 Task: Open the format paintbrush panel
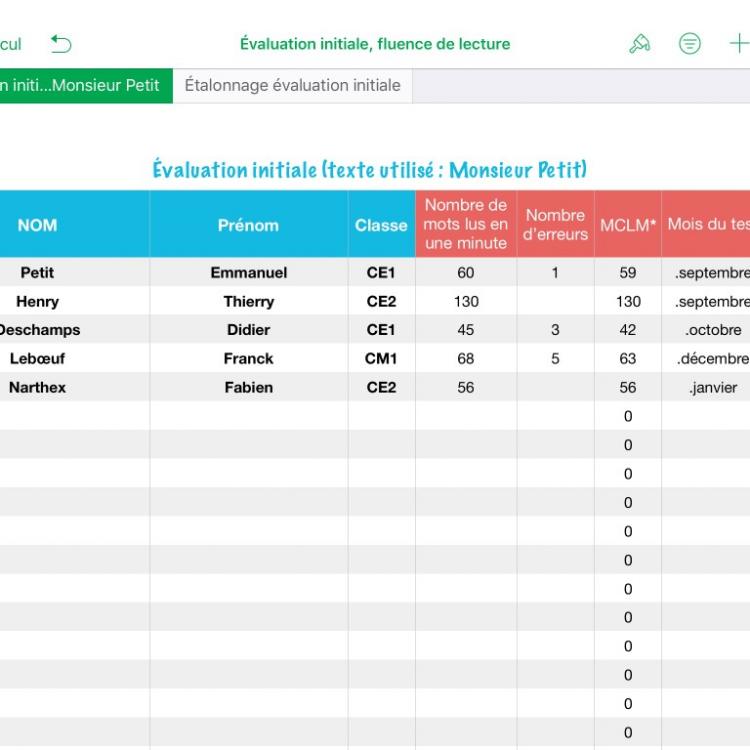(640, 44)
